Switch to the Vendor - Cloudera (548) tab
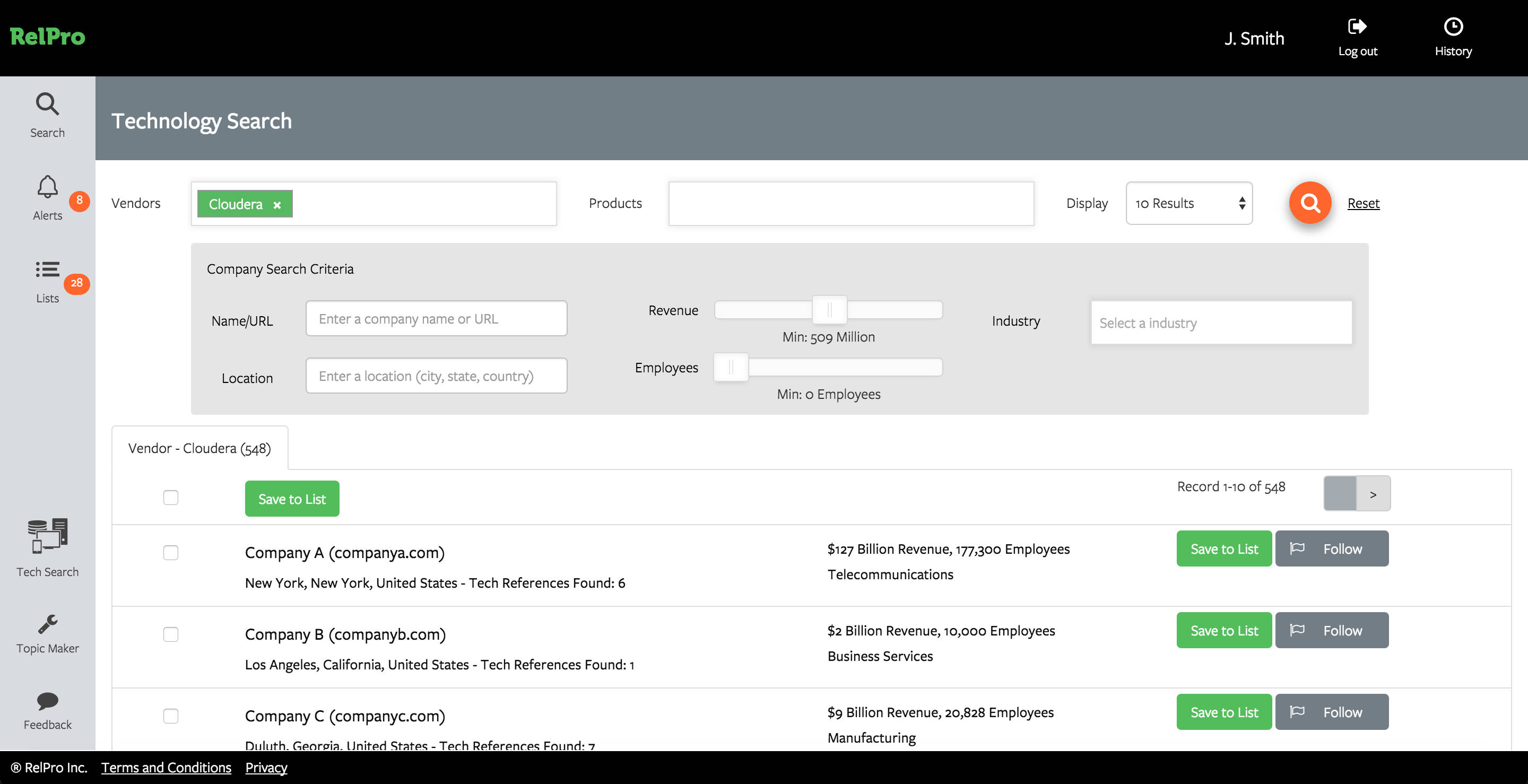Viewport: 1528px width, 784px height. 200,448
